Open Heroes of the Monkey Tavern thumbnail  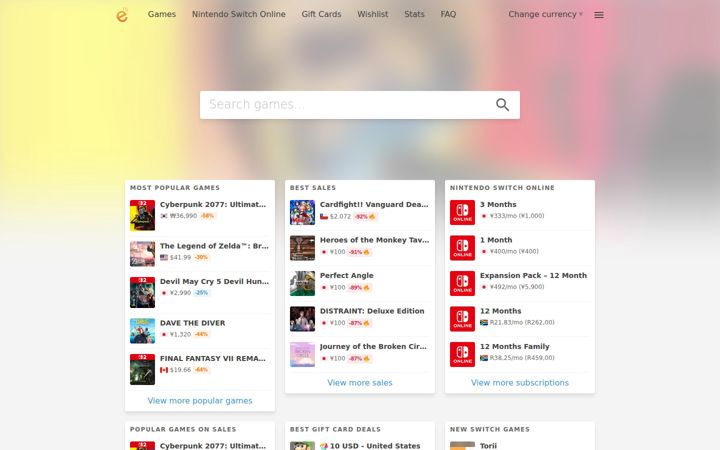coord(302,248)
